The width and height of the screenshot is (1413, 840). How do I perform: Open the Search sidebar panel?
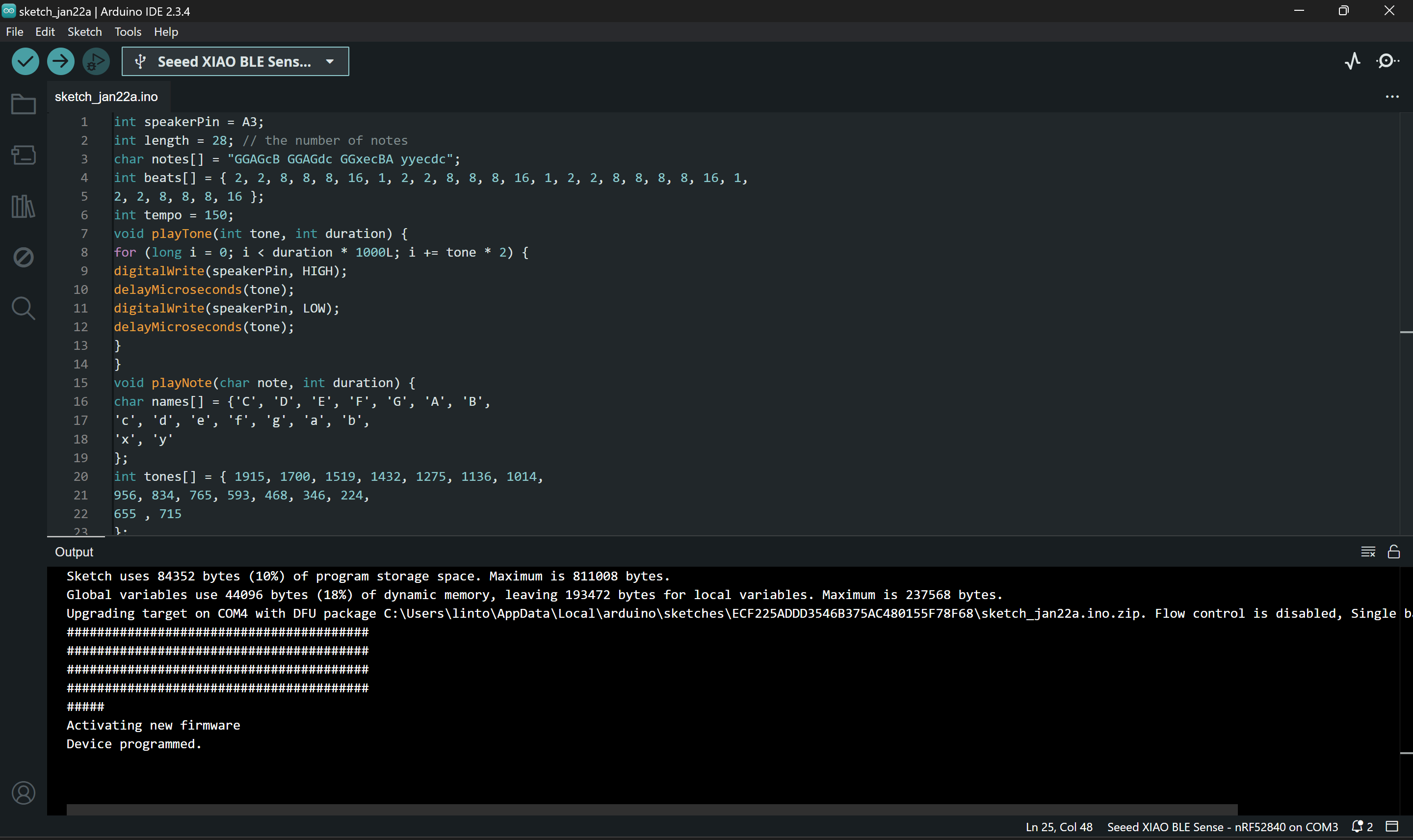(x=23, y=308)
